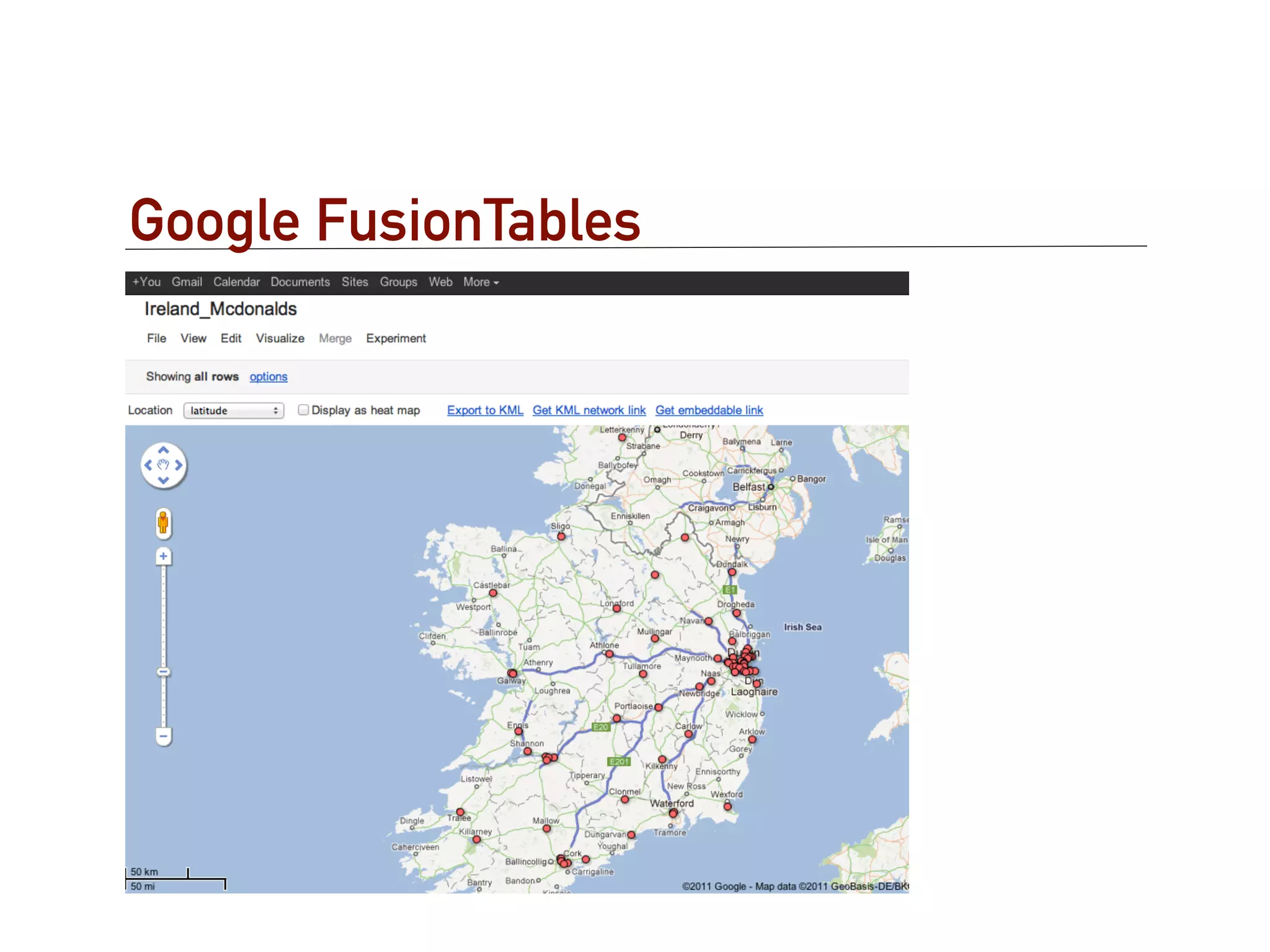Open the Experiment menu

pyautogui.click(x=396, y=338)
